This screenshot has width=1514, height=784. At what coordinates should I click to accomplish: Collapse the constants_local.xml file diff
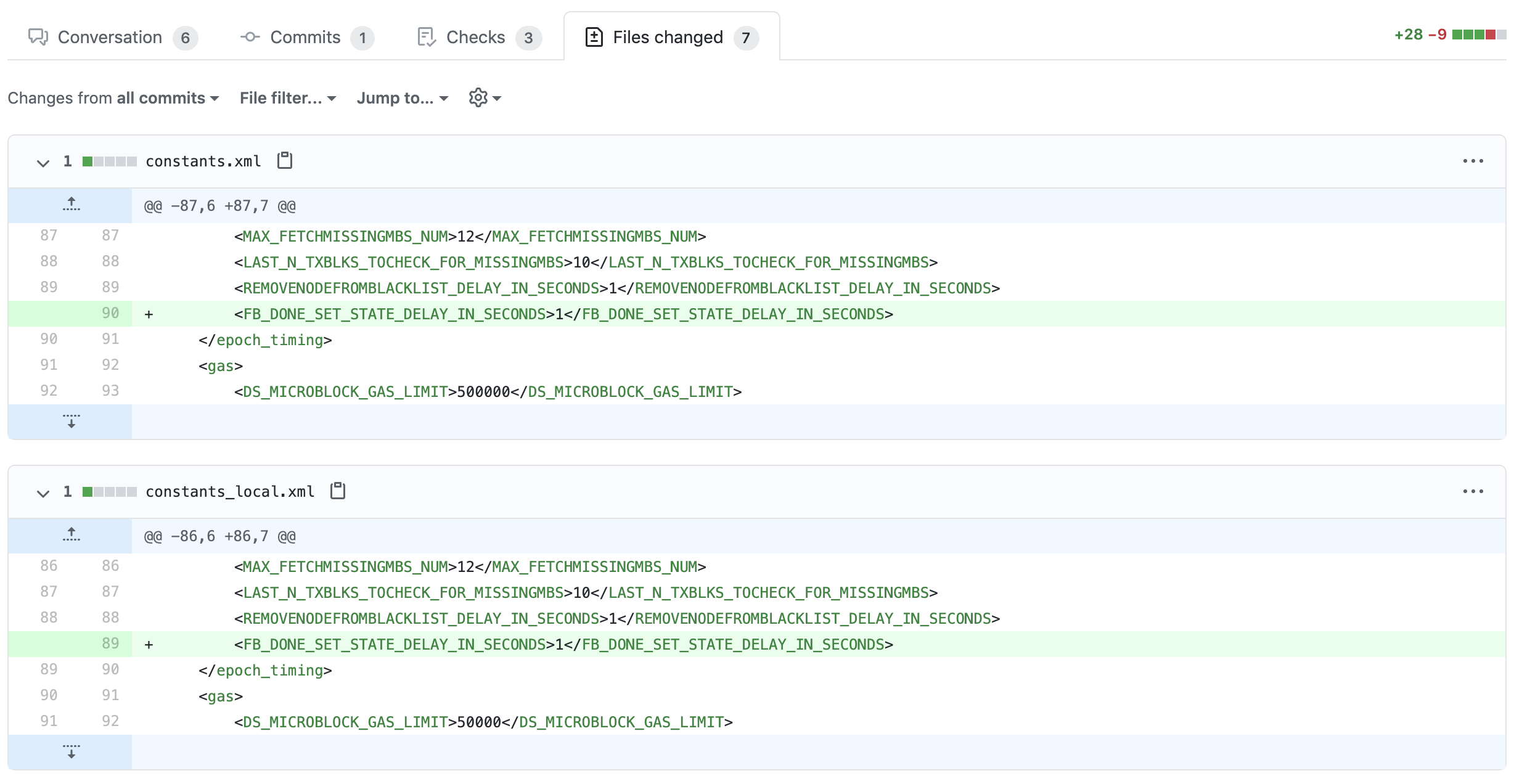(43, 493)
